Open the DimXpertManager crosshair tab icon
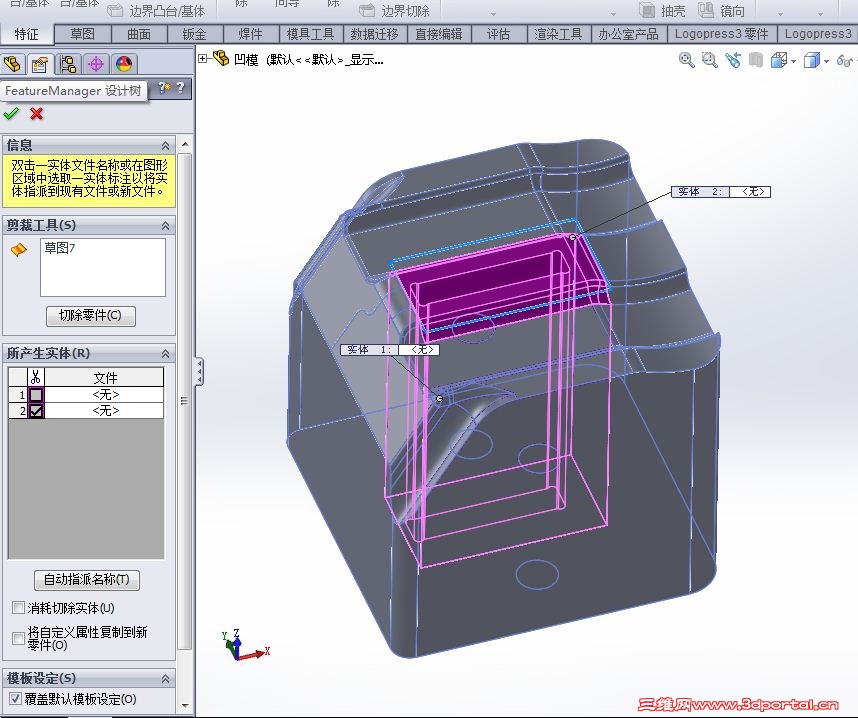858x718 pixels. (x=96, y=64)
